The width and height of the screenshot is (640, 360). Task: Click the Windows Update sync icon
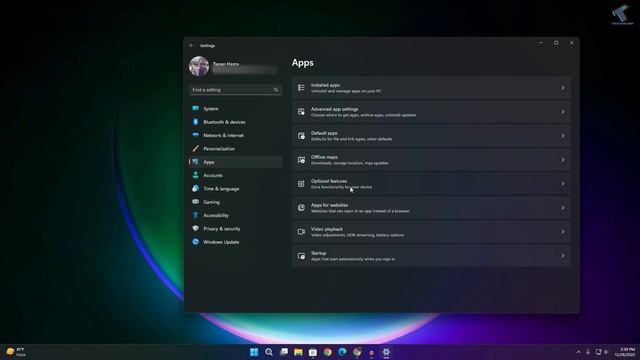[196, 242]
